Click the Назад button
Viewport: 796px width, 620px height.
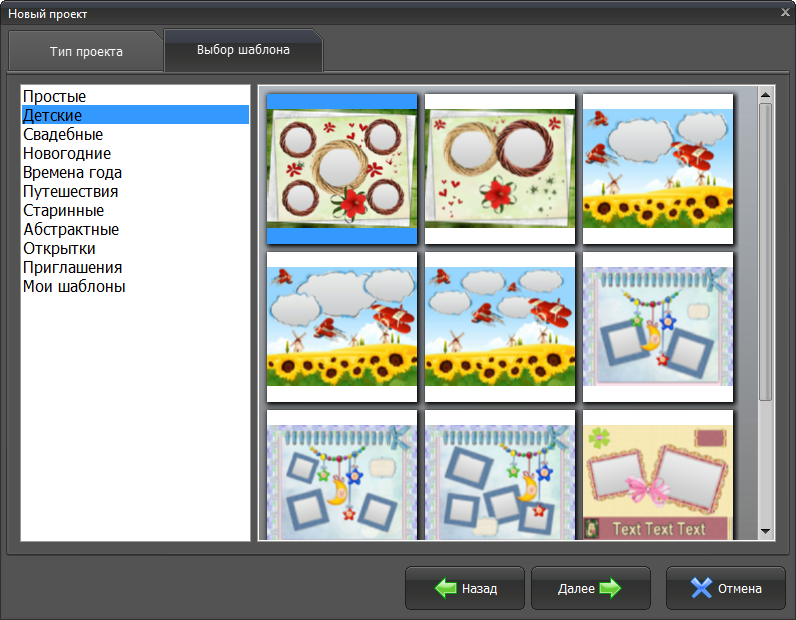465,588
